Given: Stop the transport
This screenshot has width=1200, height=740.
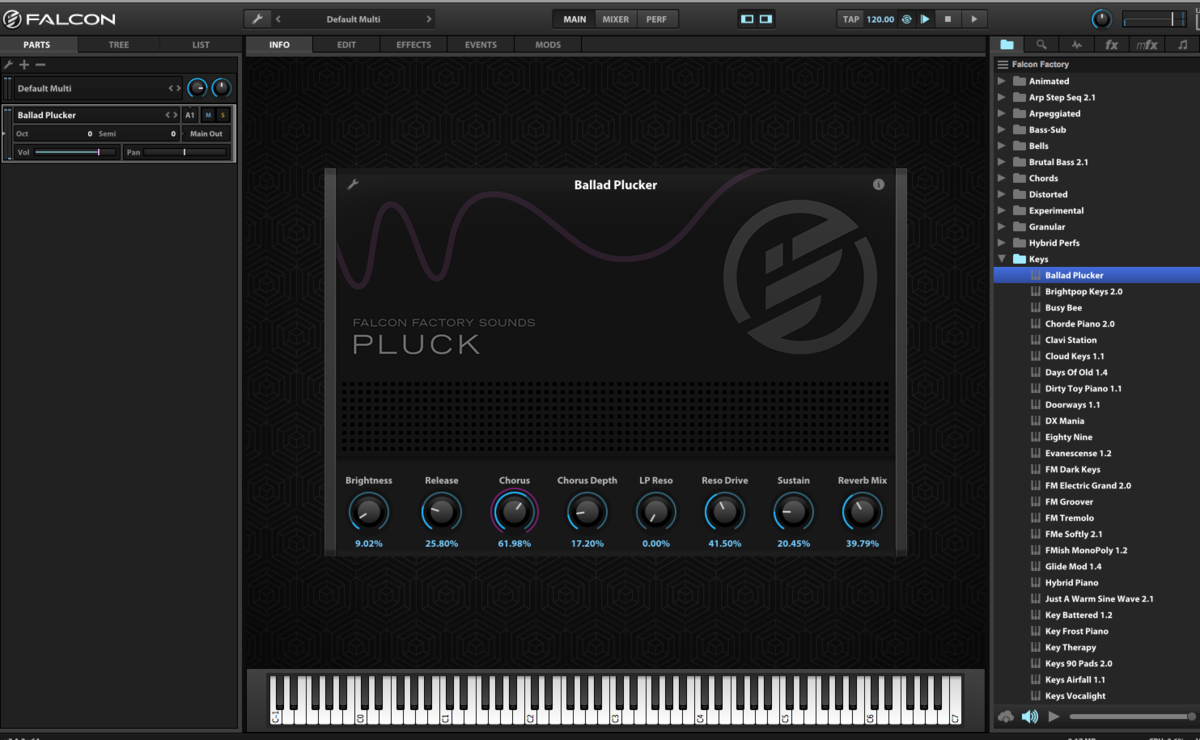Looking at the screenshot, I should [949, 19].
